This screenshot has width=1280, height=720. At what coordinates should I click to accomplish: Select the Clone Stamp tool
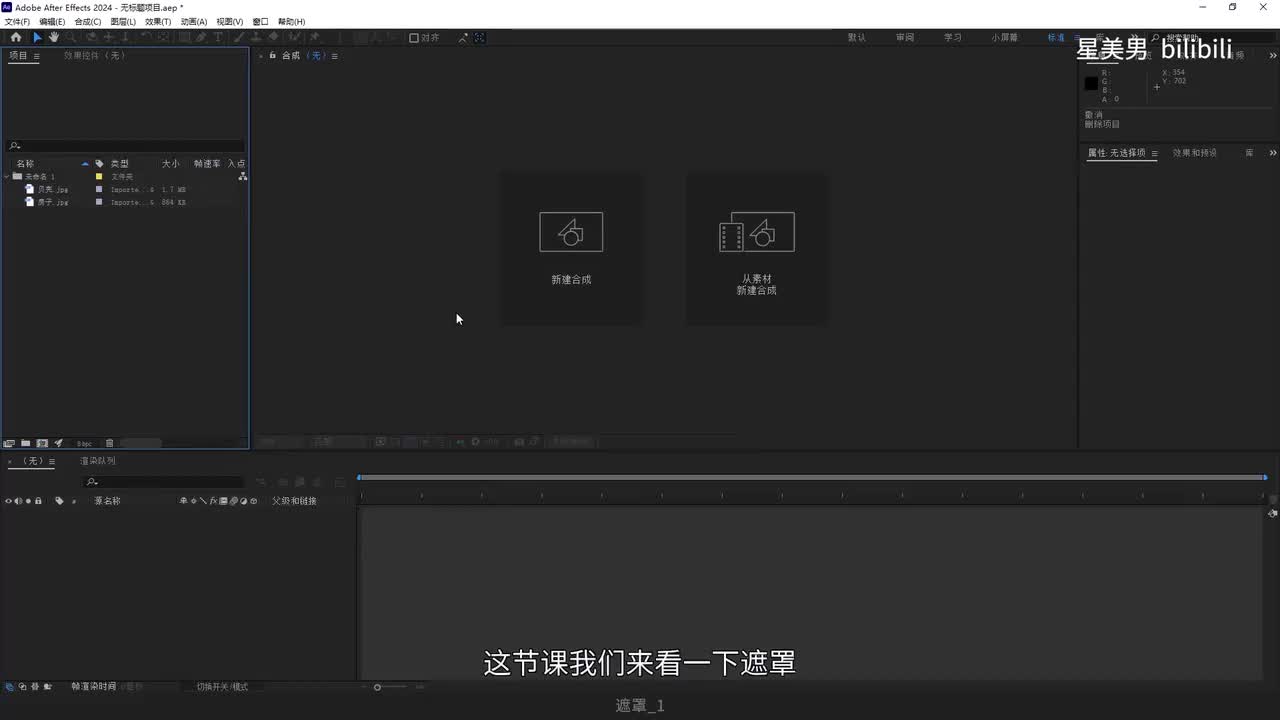257,37
